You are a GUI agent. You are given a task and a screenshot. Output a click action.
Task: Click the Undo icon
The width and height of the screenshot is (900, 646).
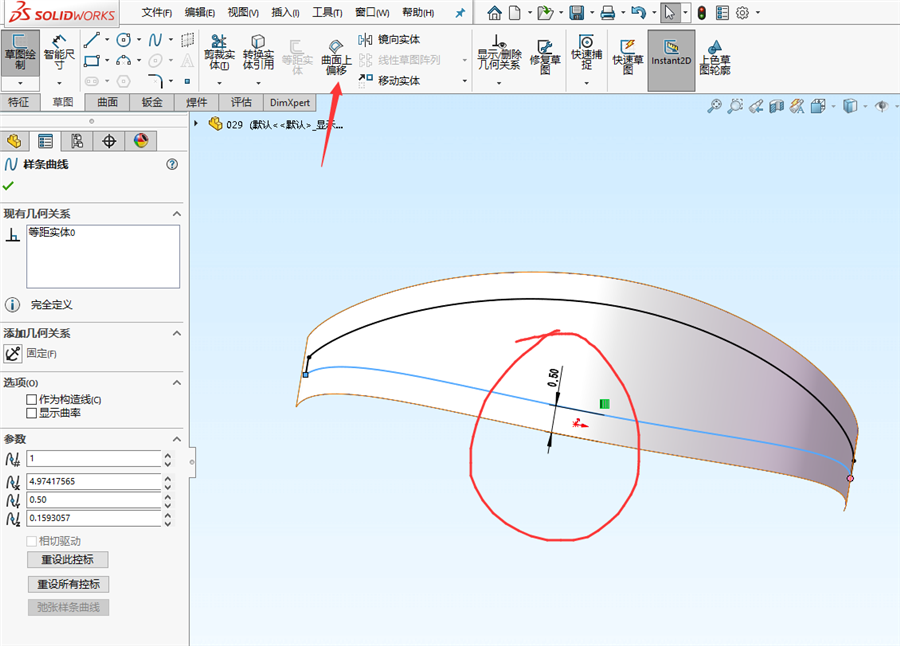click(x=638, y=13)
